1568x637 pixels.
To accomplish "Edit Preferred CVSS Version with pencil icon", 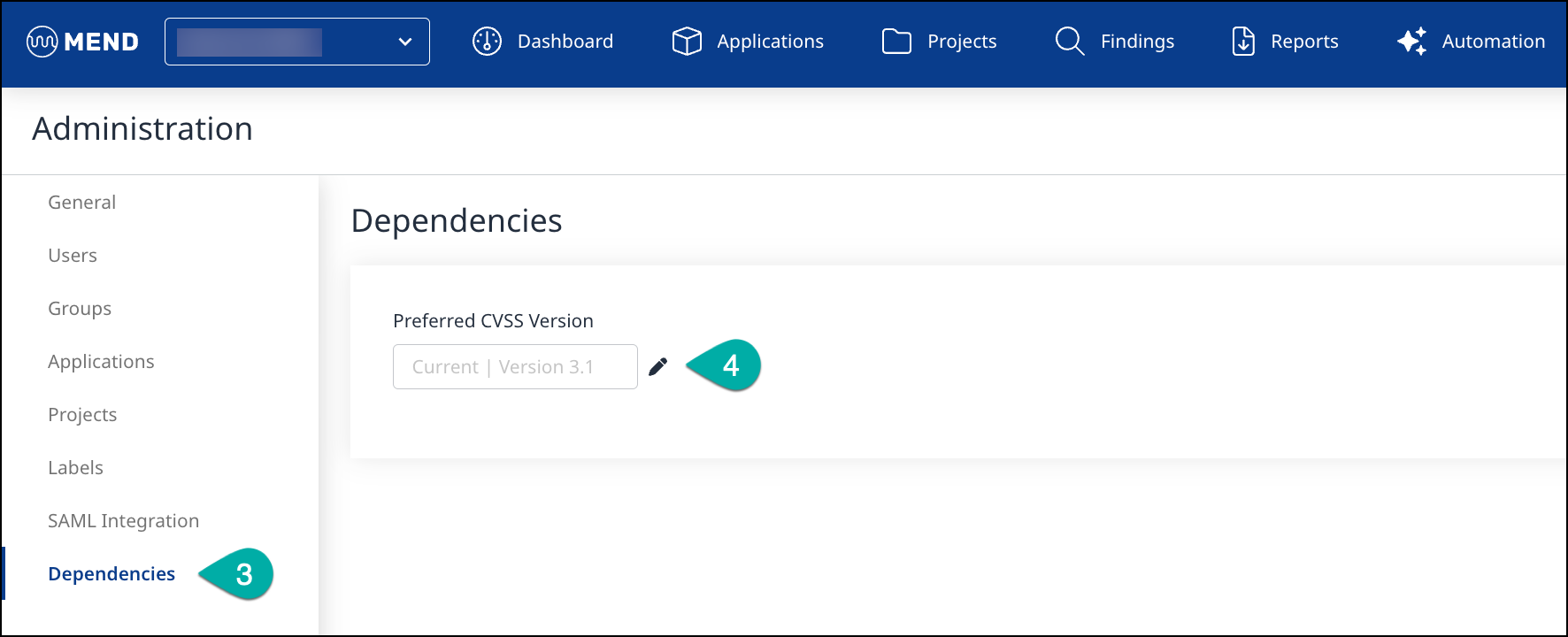I will coord(657,367).
